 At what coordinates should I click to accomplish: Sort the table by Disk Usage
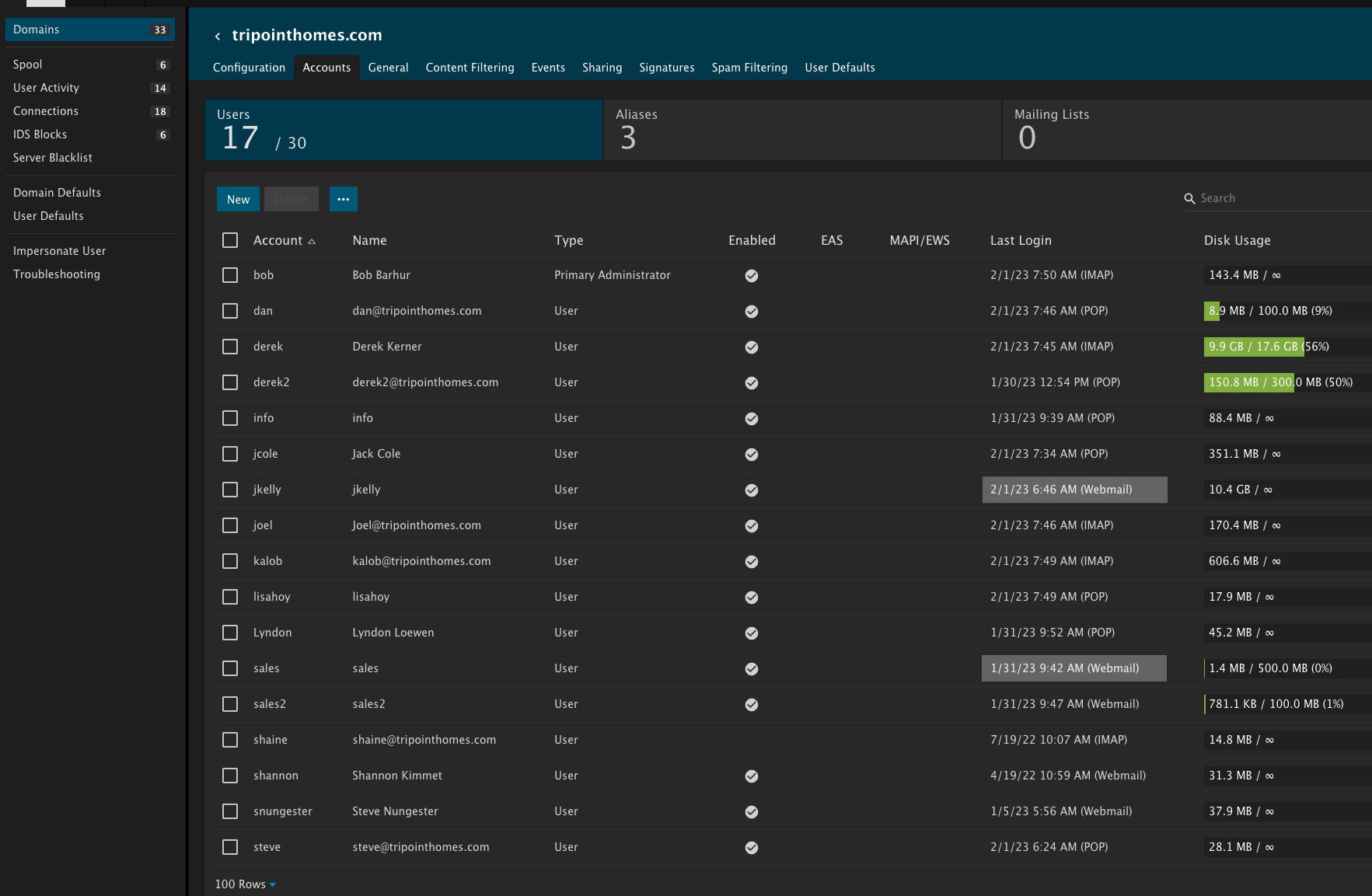pos(1237,240)
